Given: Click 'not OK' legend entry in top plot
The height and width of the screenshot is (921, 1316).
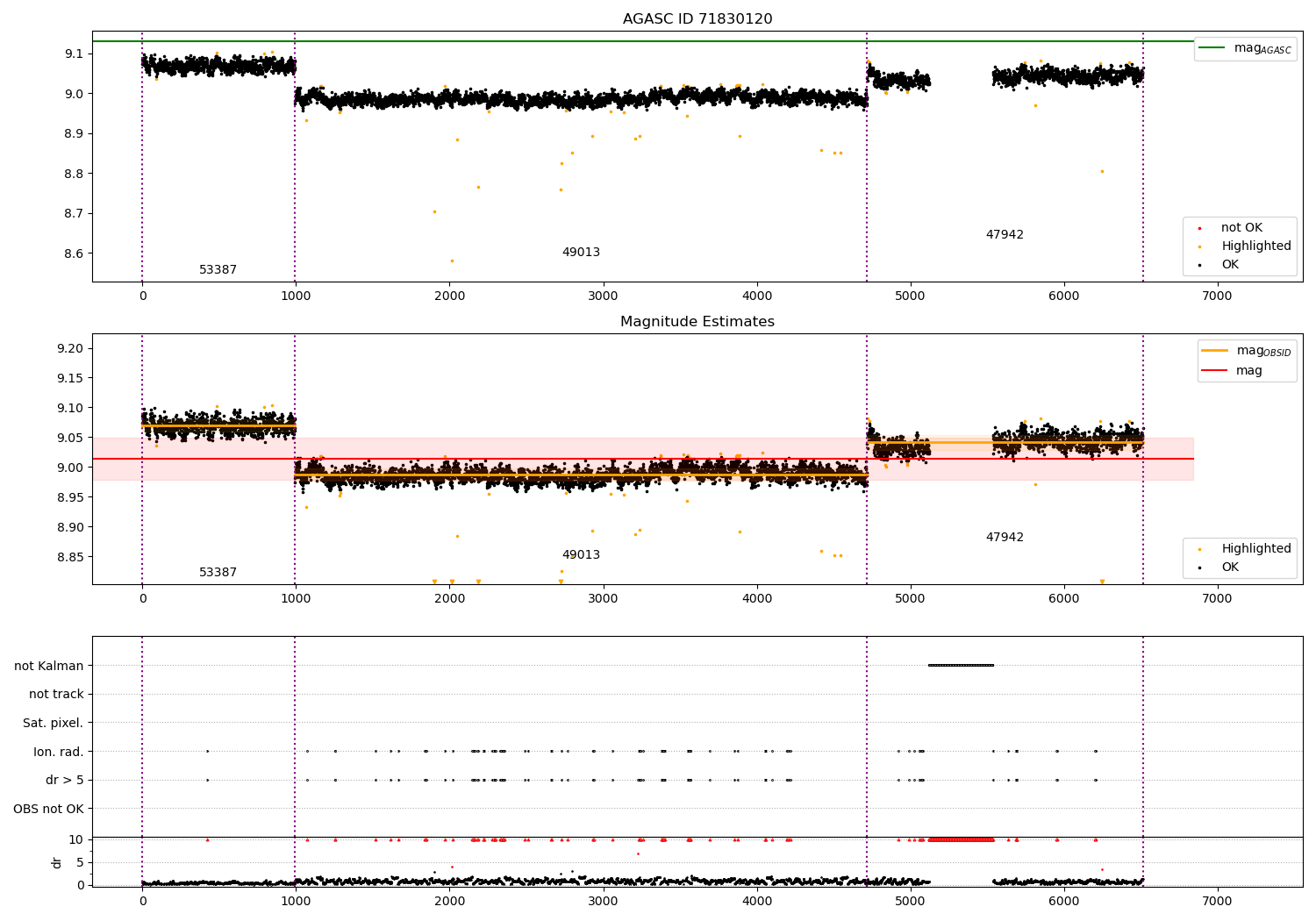Looking at the screenshot, I should click(x=1241, y=228).
